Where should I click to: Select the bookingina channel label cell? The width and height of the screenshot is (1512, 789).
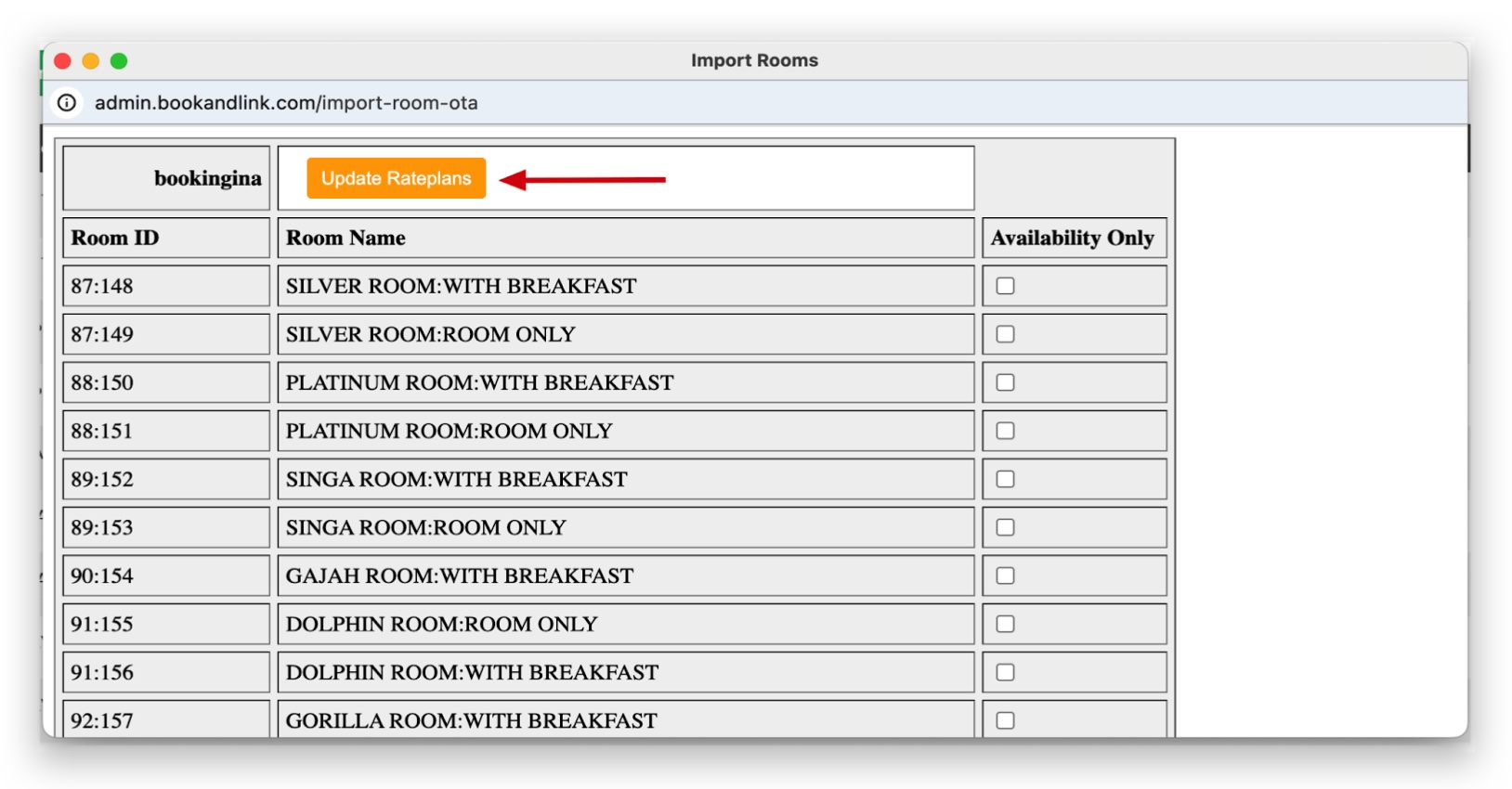[166, 178]
